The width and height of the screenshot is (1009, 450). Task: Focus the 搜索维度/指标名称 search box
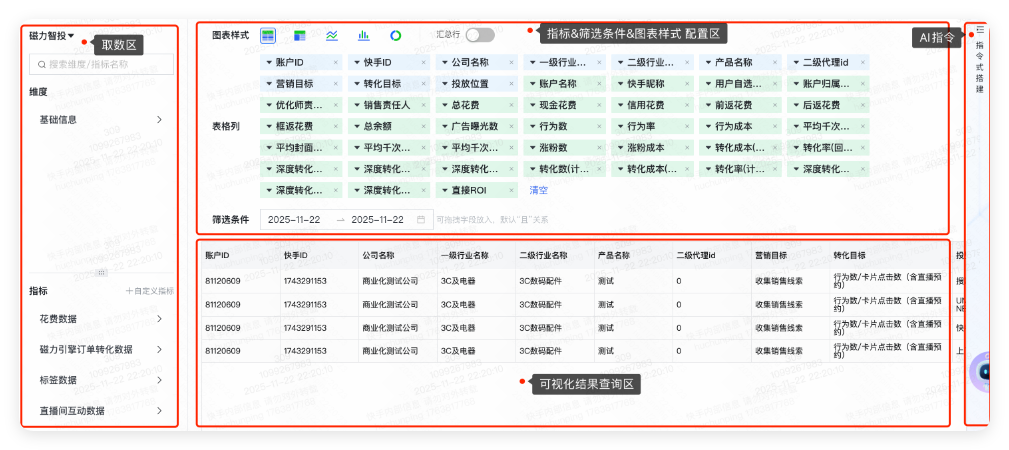[x=102, y=64]
